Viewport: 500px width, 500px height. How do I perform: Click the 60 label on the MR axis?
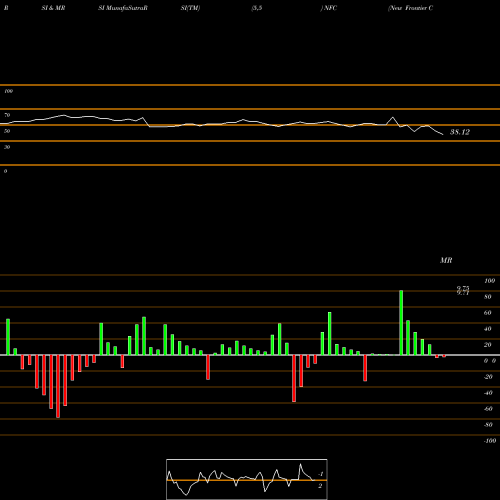(x=488, y=313)
